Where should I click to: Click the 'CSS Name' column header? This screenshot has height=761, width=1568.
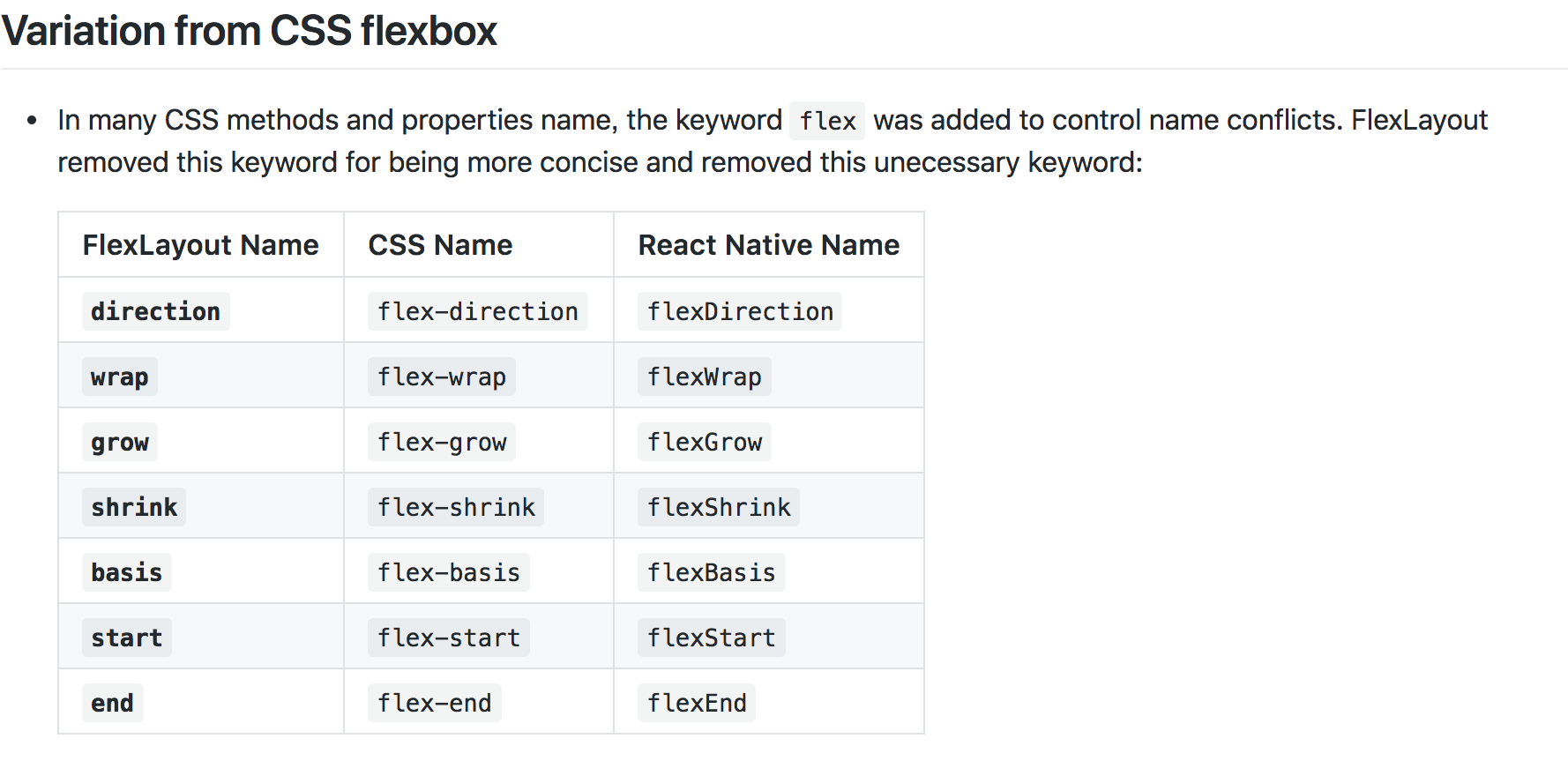[x=440, y=245]
